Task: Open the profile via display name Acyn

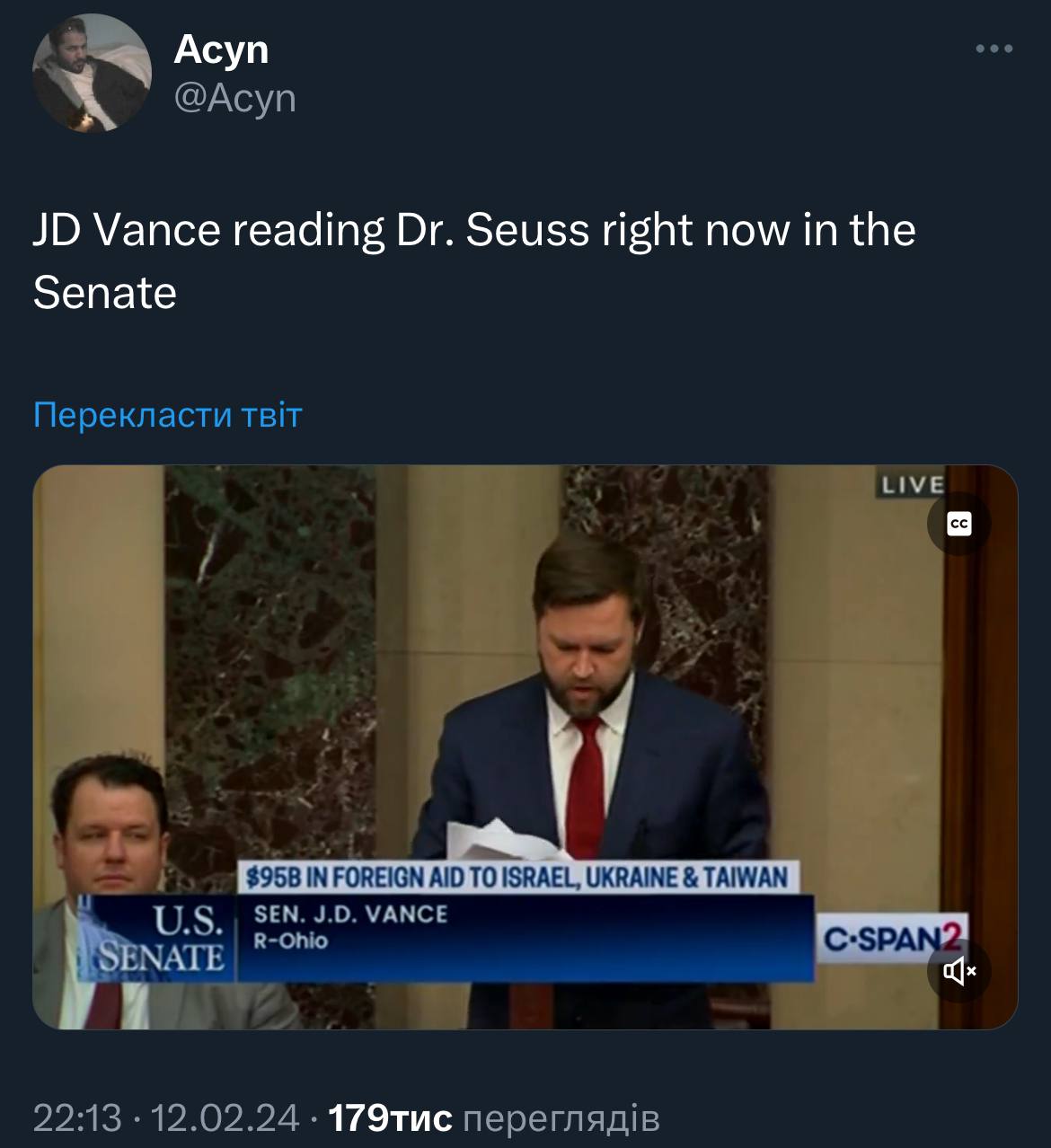Action: 221,49
